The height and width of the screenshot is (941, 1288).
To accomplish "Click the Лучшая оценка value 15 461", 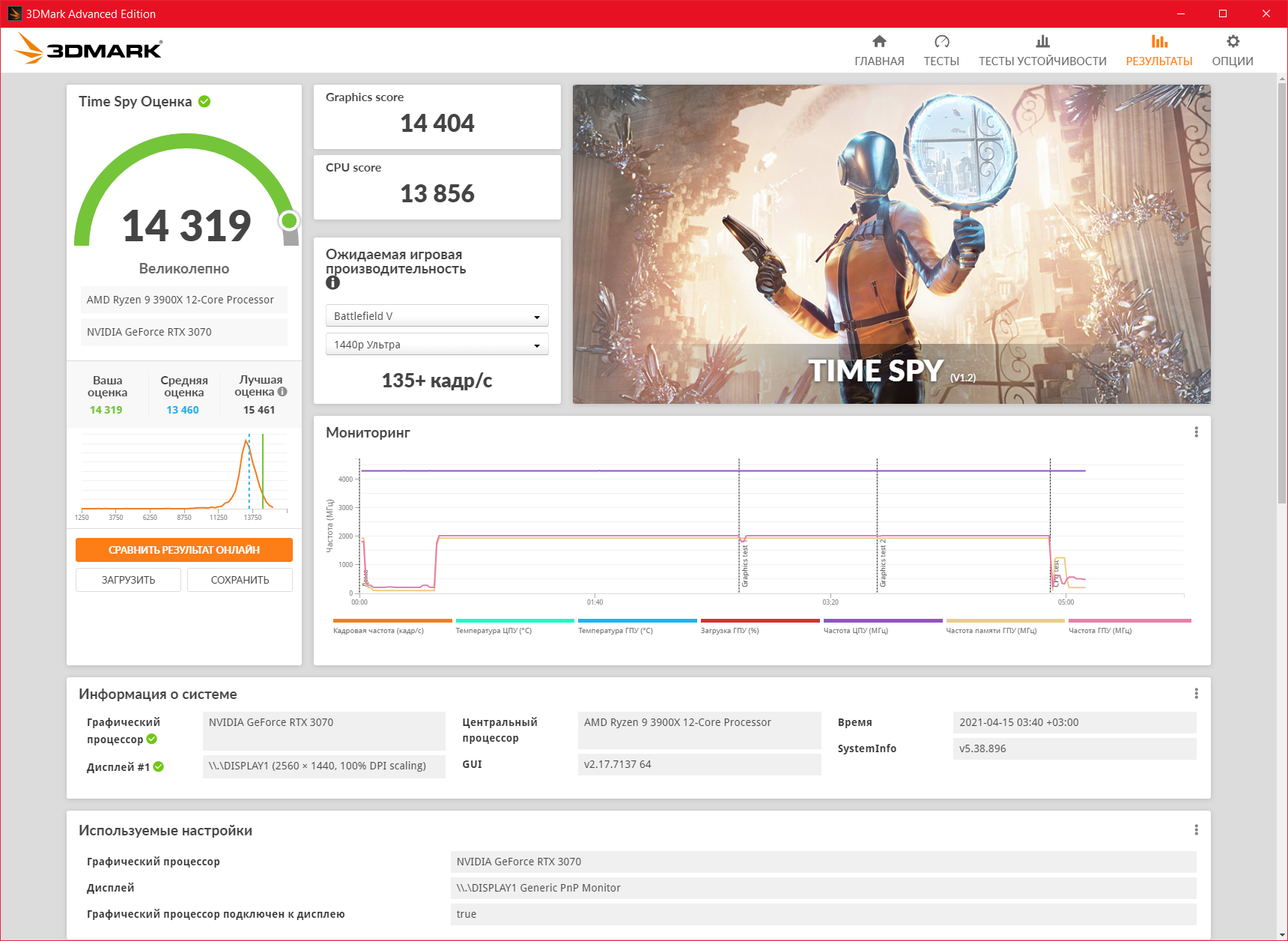I will (259, 410).
